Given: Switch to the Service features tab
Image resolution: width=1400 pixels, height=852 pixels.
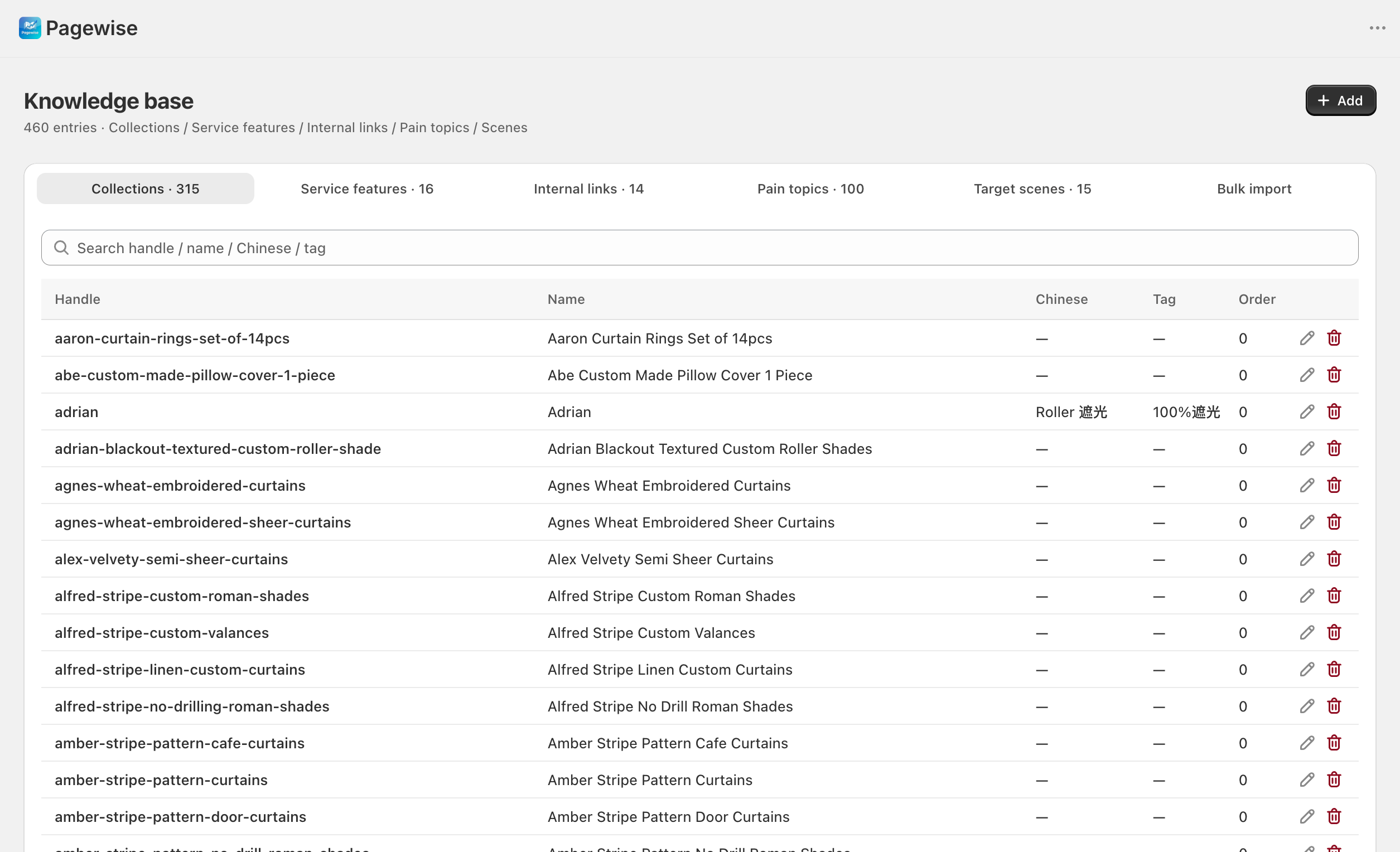Looking at the screenshot, I should tap(367, 188).
